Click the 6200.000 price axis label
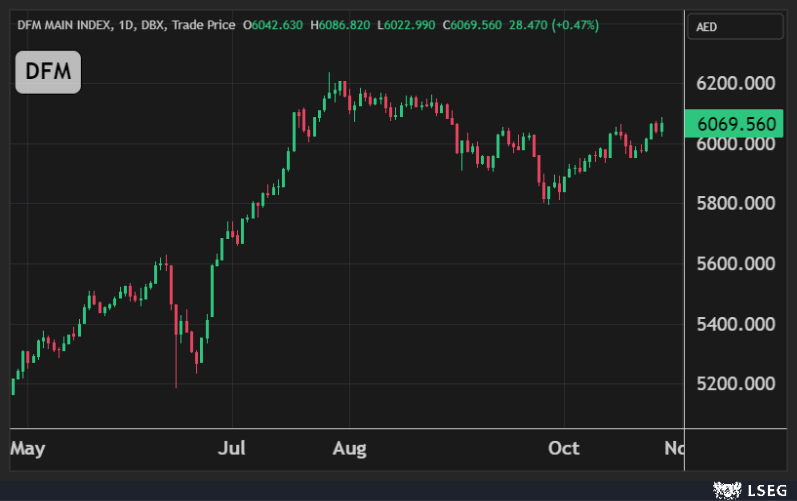Image resolution: width=797 pixels, height=501 pixels. coord(735,84)
